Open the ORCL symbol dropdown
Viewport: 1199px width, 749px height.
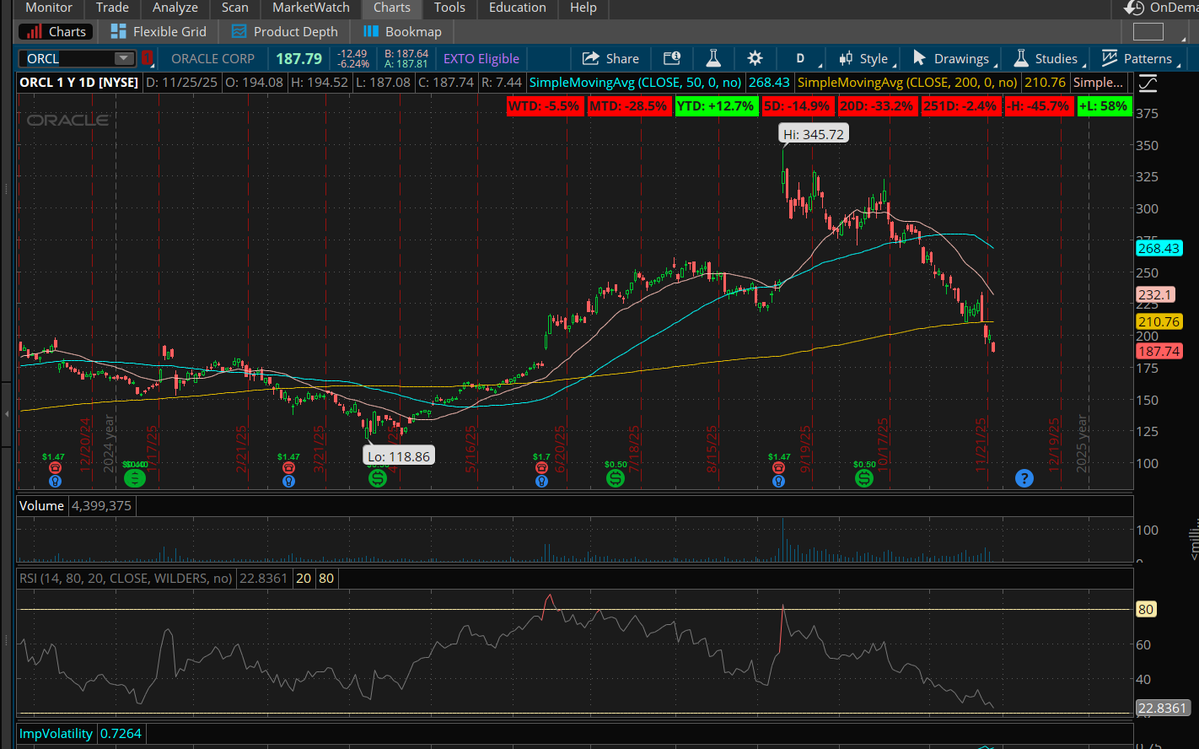123,58
